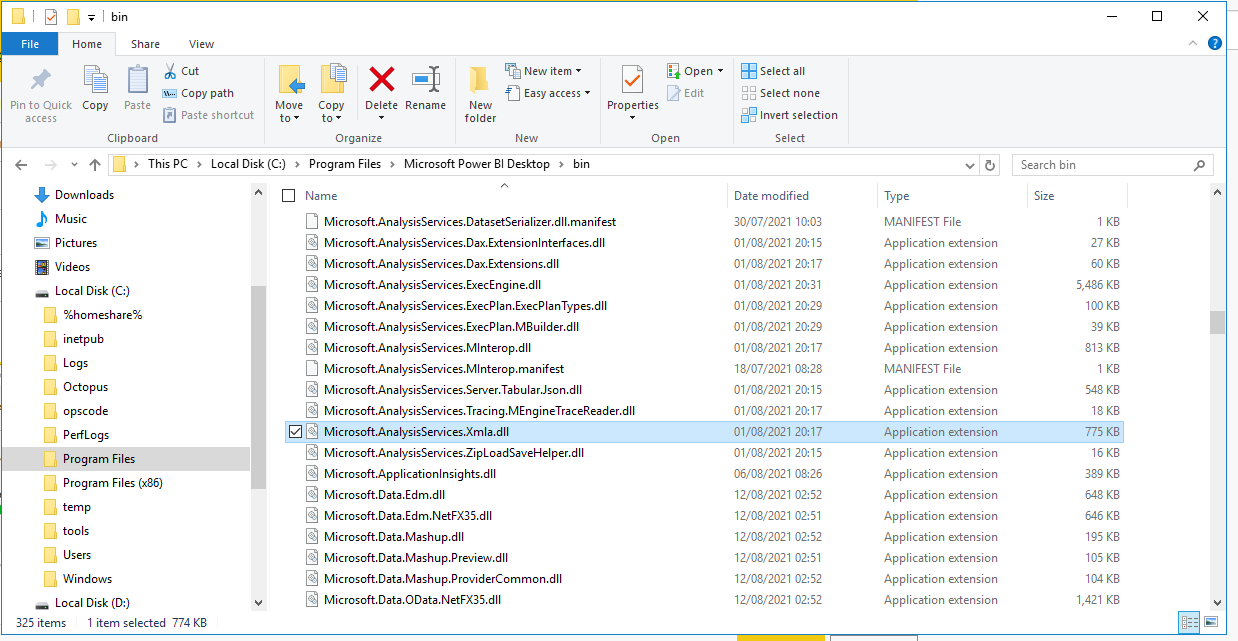
Task: Select the Home ribbon tab
Action: click(87, 44)
